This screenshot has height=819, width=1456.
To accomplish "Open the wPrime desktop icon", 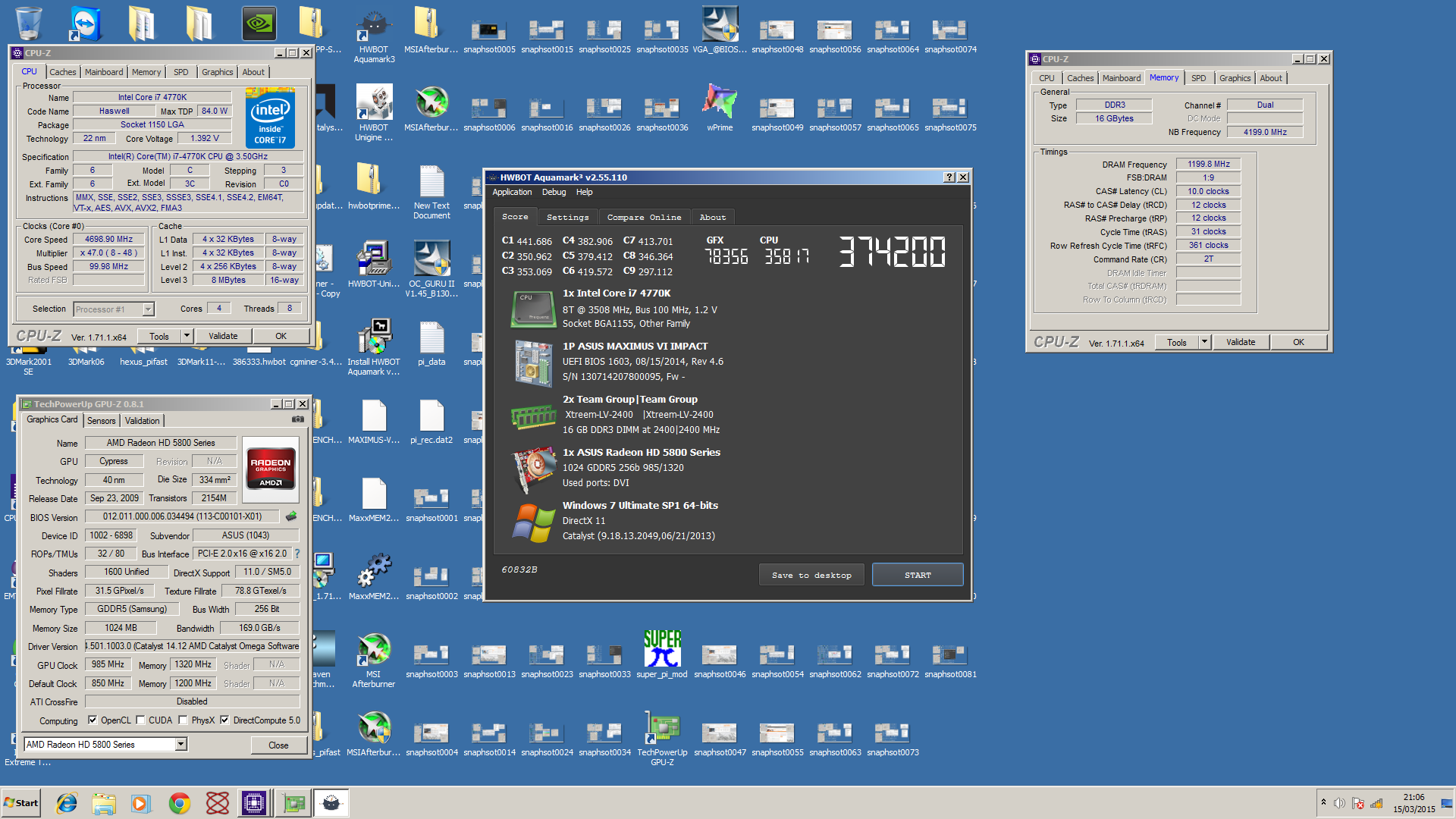I will (x=720, y=108).
